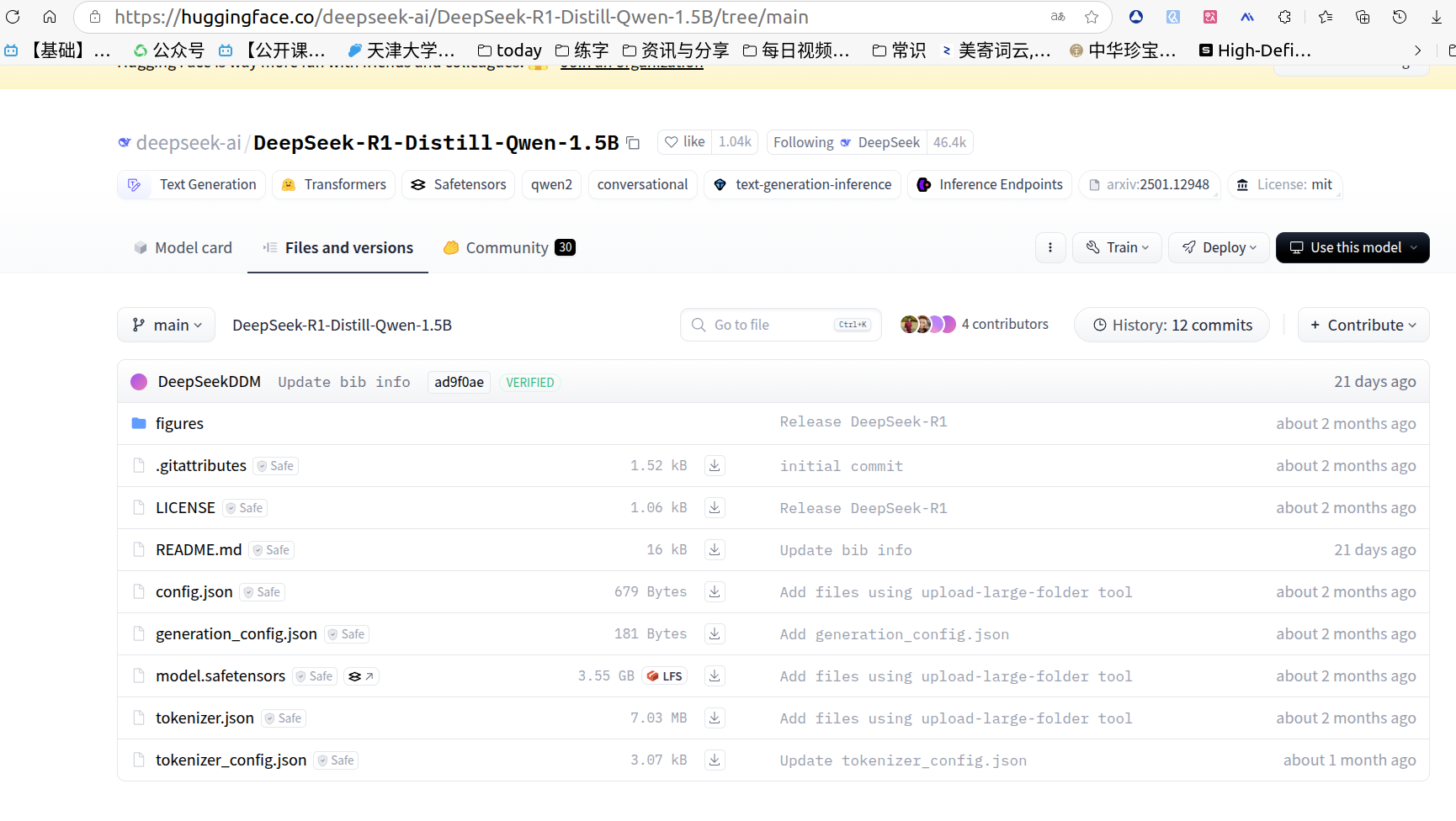Download the config.json file
The width and height of the screenshot is (1456, 821).
point(715,591)
